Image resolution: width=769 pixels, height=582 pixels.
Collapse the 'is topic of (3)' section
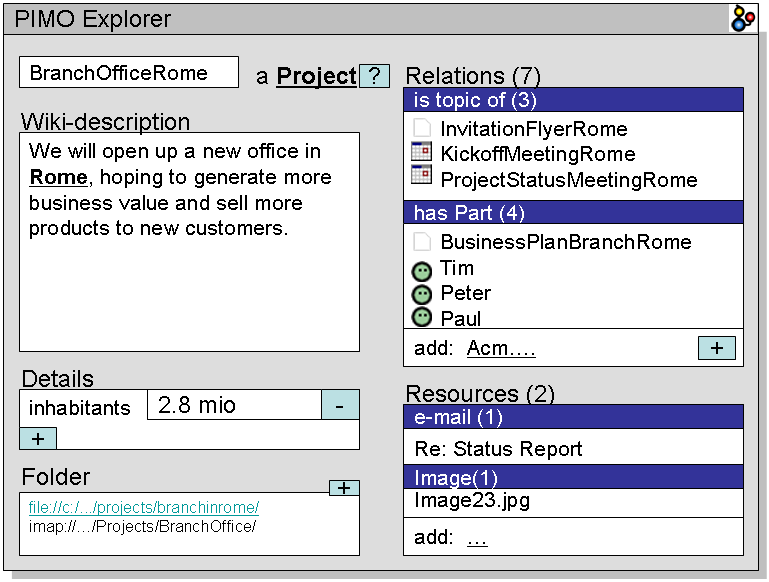coord(573,100)
